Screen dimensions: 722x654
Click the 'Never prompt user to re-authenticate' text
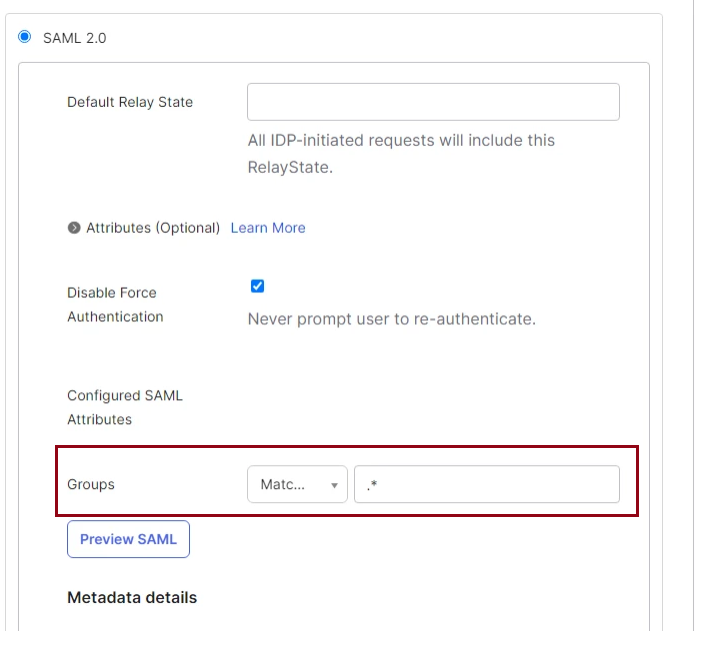point(392,320)
